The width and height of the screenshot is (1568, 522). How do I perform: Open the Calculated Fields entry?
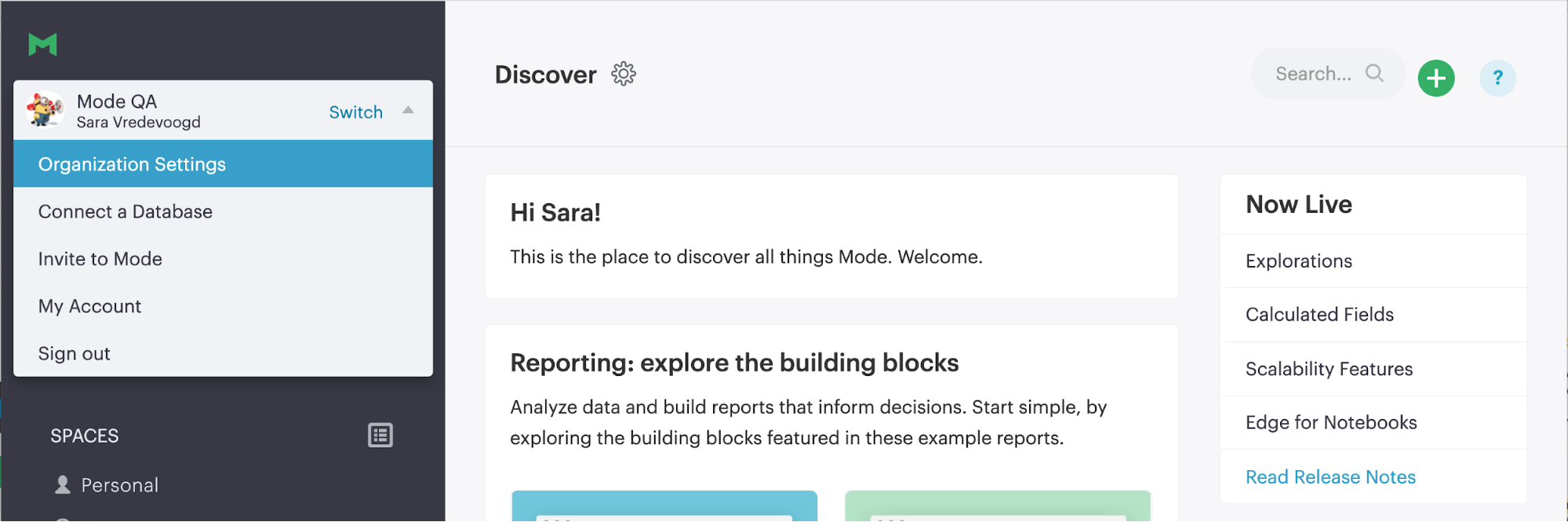pos(1319,315)
